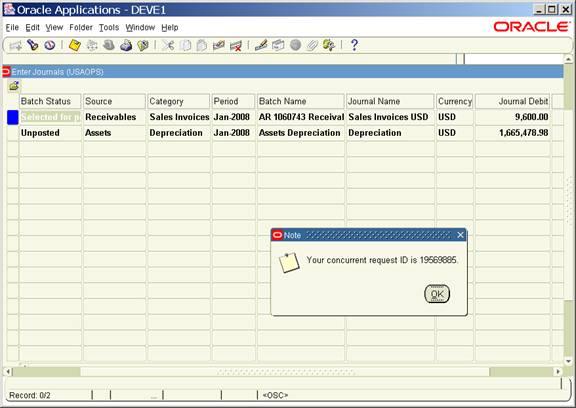
Task: Click the Category column header
Action: point(179,101)
